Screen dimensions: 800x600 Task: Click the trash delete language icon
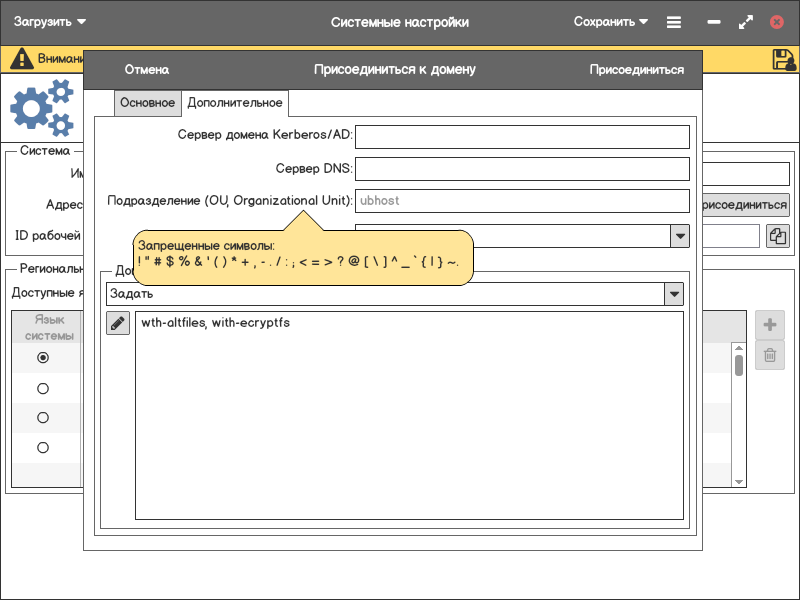coord(769,355)
